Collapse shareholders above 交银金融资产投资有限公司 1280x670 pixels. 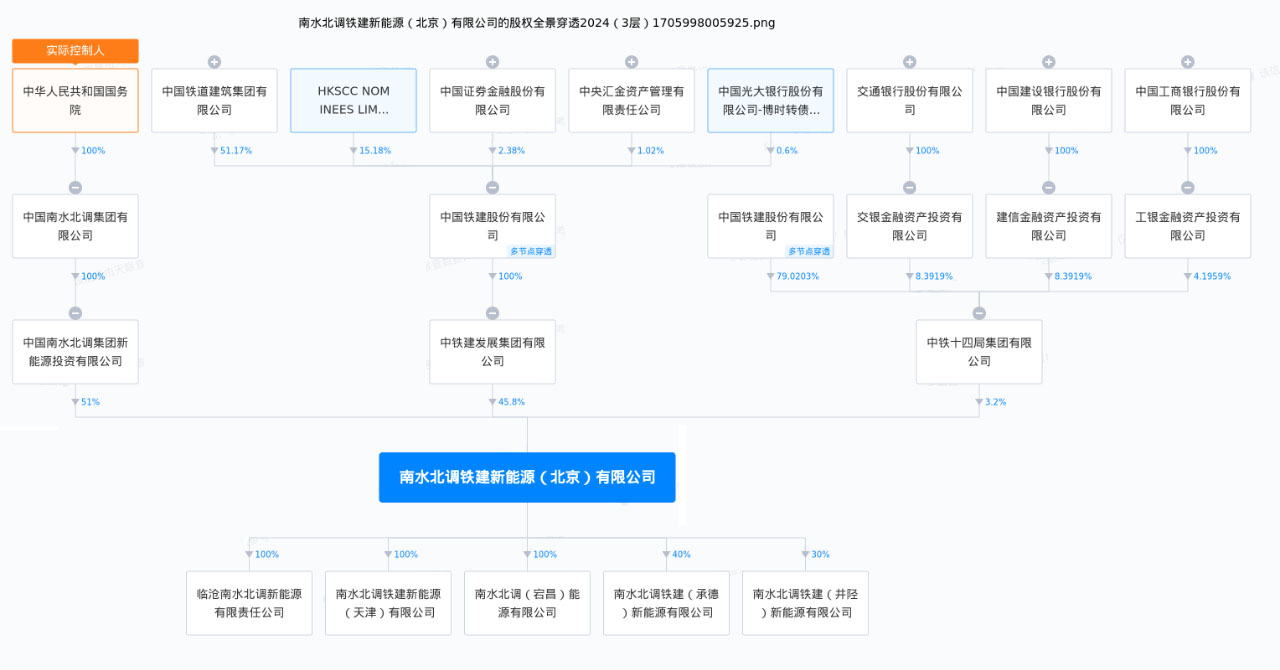click(909, 188)
